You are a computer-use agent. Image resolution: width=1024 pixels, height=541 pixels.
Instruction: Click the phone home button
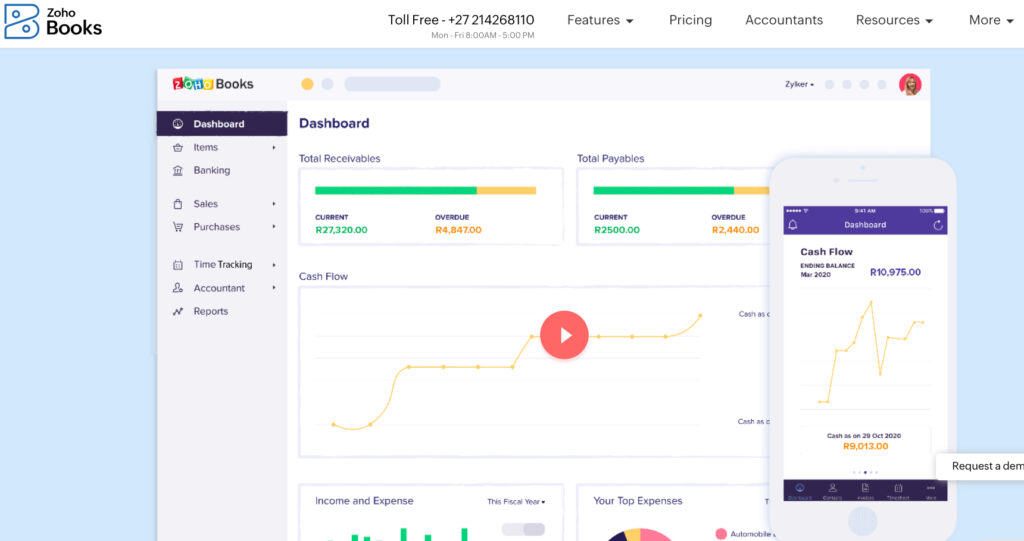(x=862, y=521)
